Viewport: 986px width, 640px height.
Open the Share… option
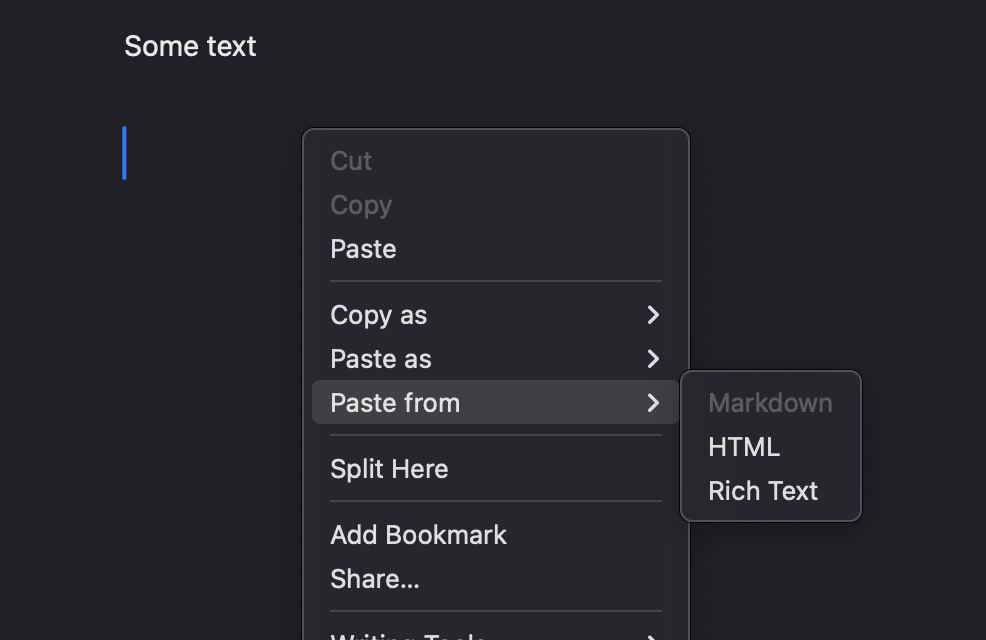click(x=375, y=579)
